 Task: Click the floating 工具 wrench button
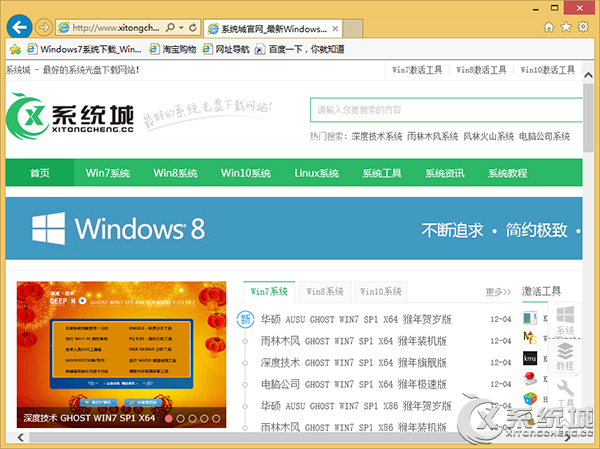tap(565, 393)
